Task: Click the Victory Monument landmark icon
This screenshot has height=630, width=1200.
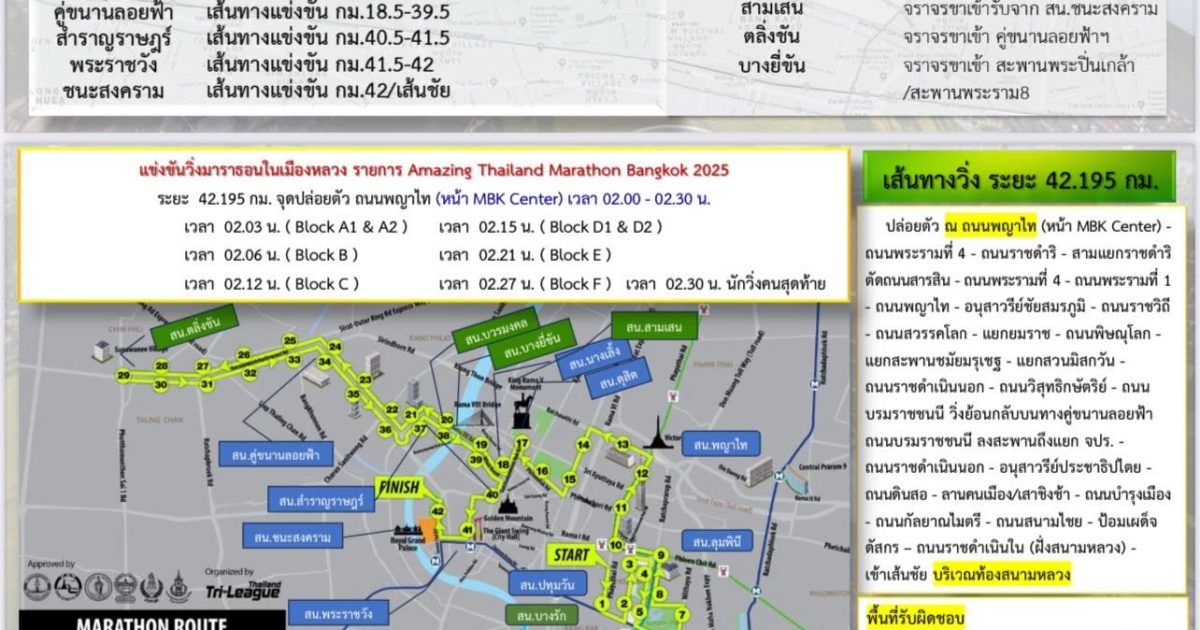Action: pos(658,432)
